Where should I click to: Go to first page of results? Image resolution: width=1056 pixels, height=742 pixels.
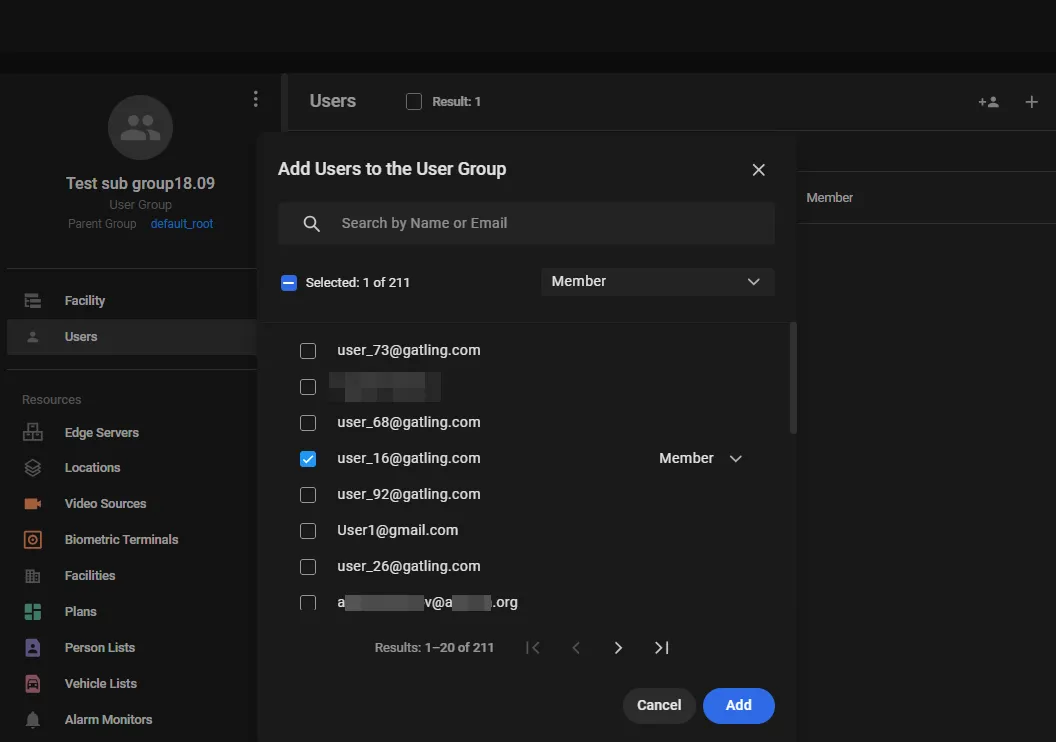coord(533,648)
